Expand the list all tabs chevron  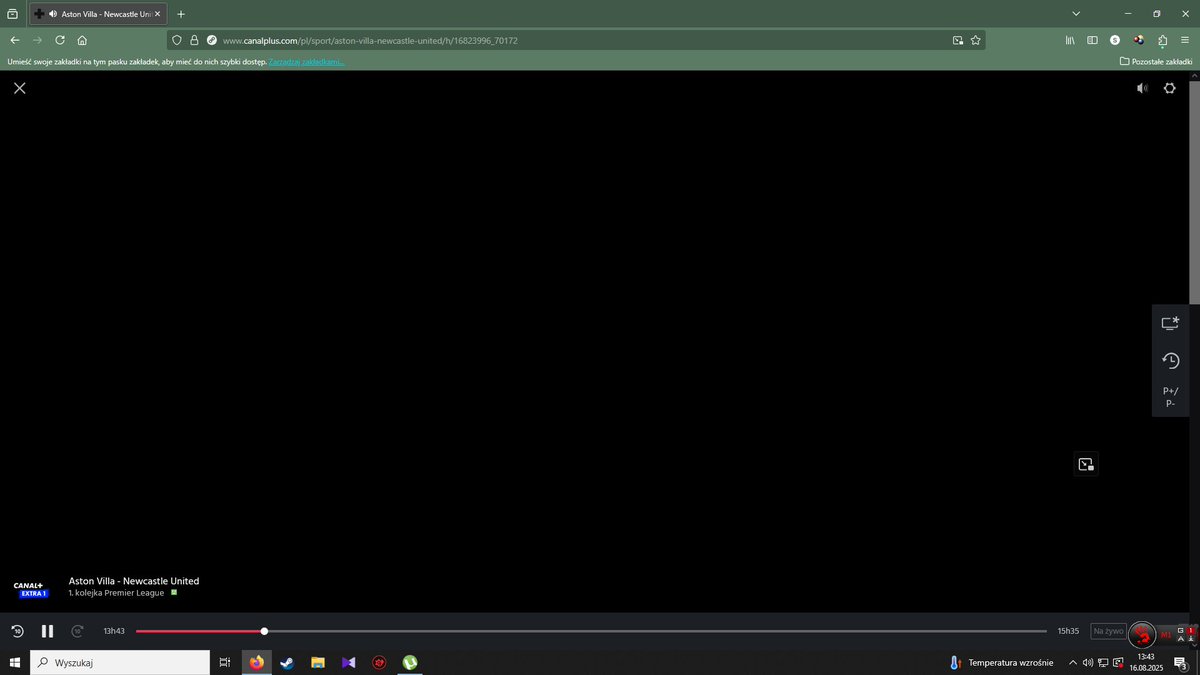click(x=1076, y=14)
